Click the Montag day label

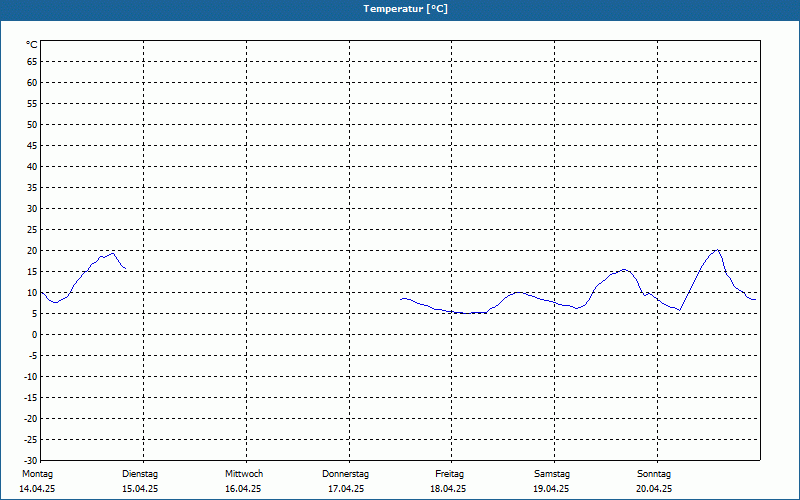(x=37, y=474)
